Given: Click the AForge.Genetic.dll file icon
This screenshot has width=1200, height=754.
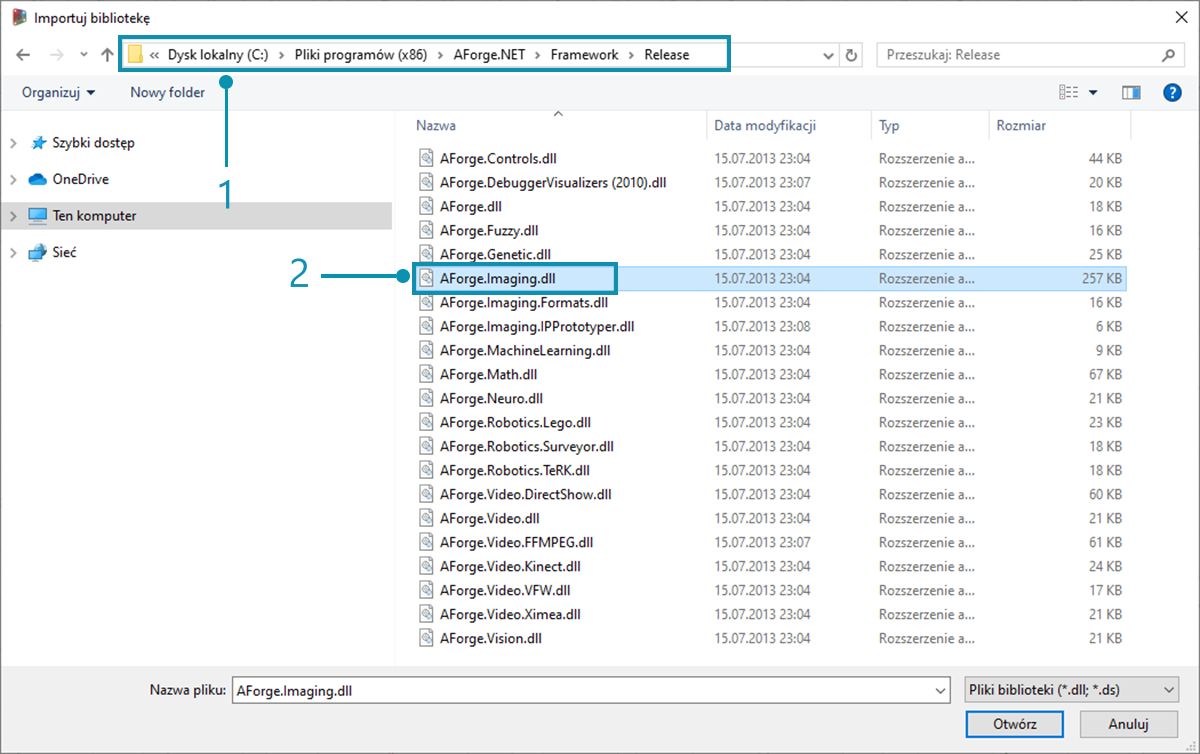Looking at the screenshot, I should click(427, 254).
